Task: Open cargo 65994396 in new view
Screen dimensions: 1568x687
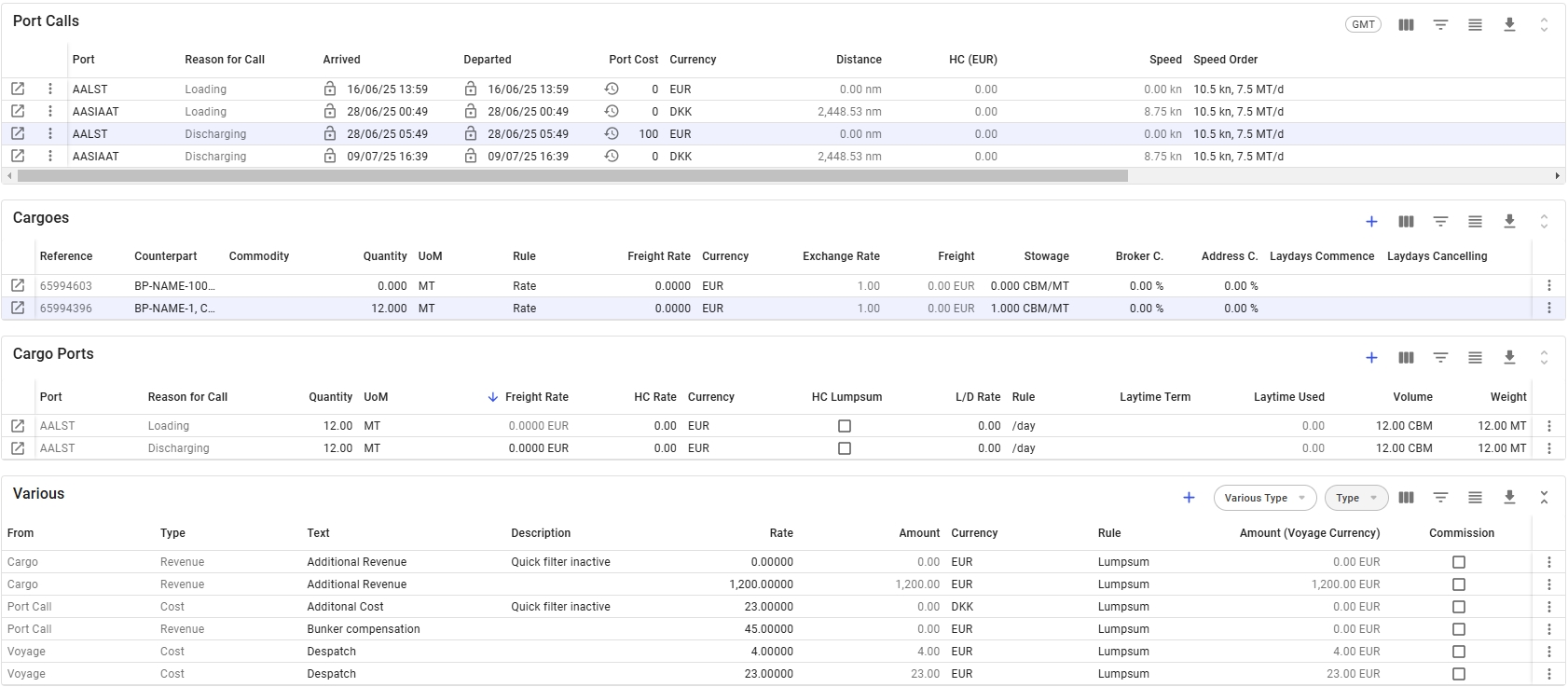Action: coord(18,308)
